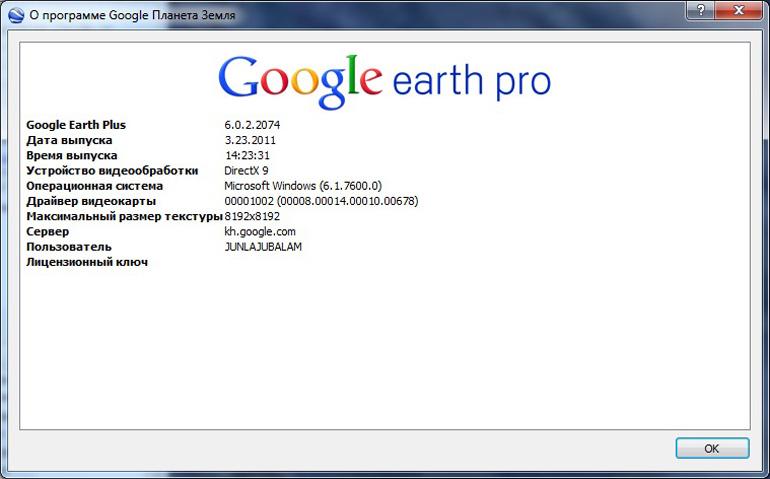The width and height of the screenshot is (770, 479).
Task: Click the help question mark button
Action: [x=701, y=10]
